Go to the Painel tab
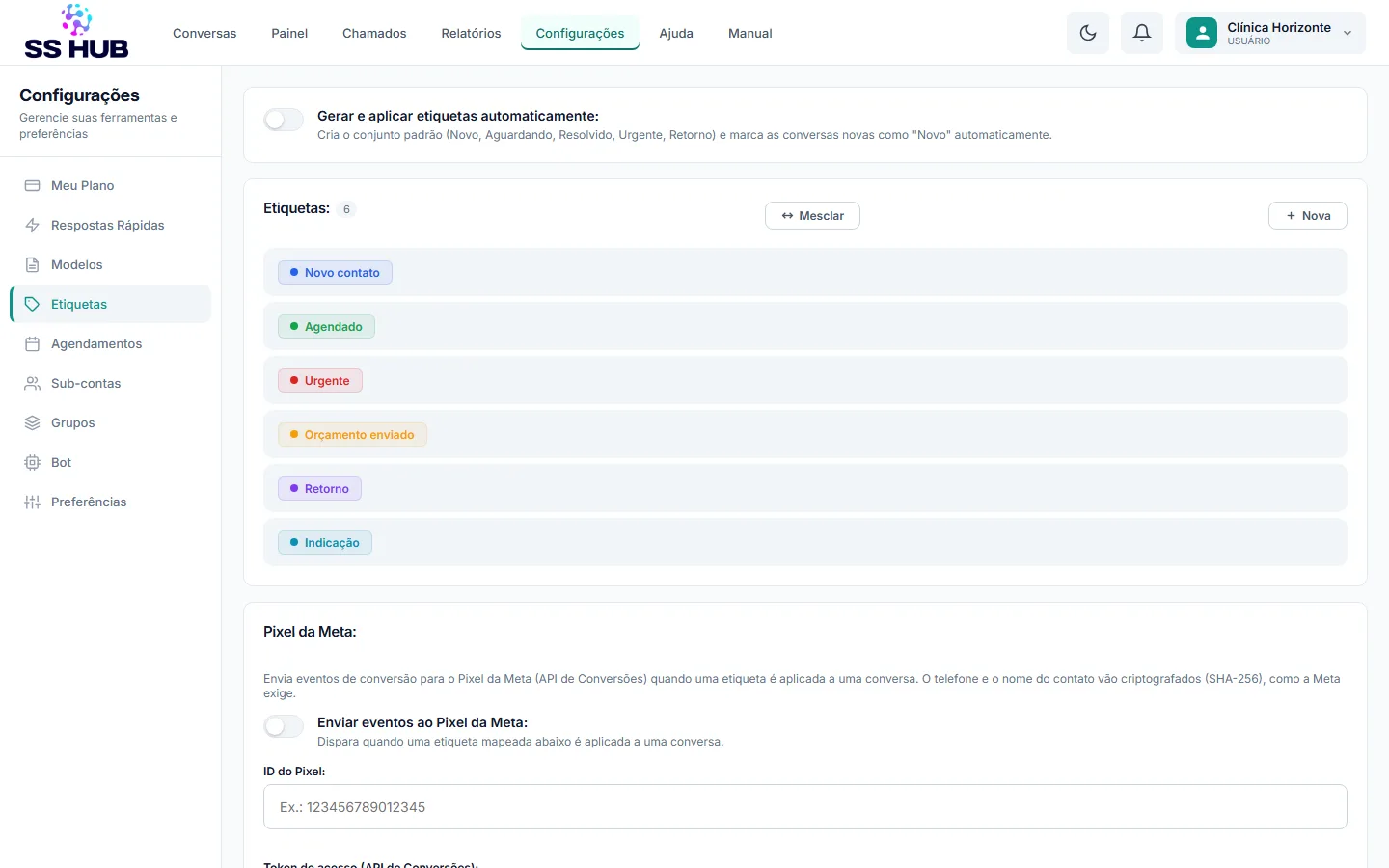1389x868 pixels. [x=289, y=33]
